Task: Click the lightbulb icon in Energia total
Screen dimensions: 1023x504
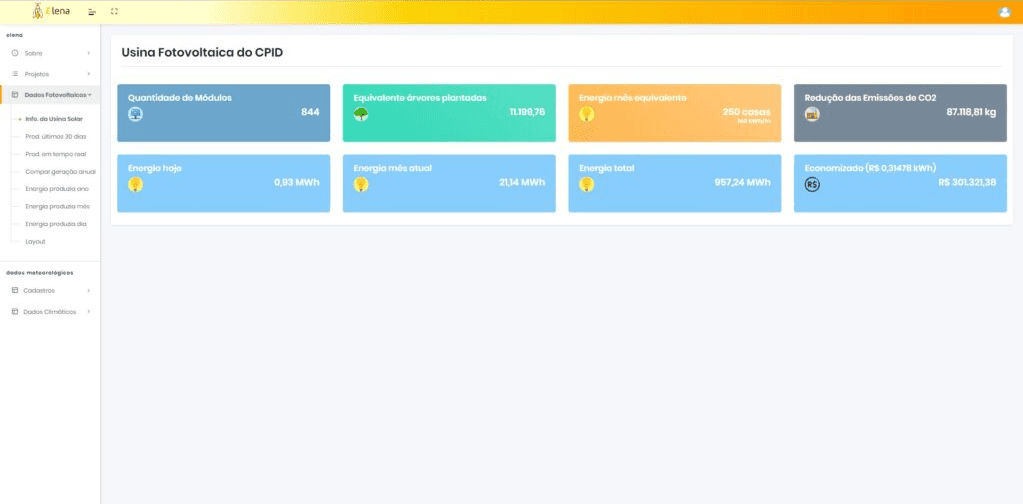Action: click(587, 184)
